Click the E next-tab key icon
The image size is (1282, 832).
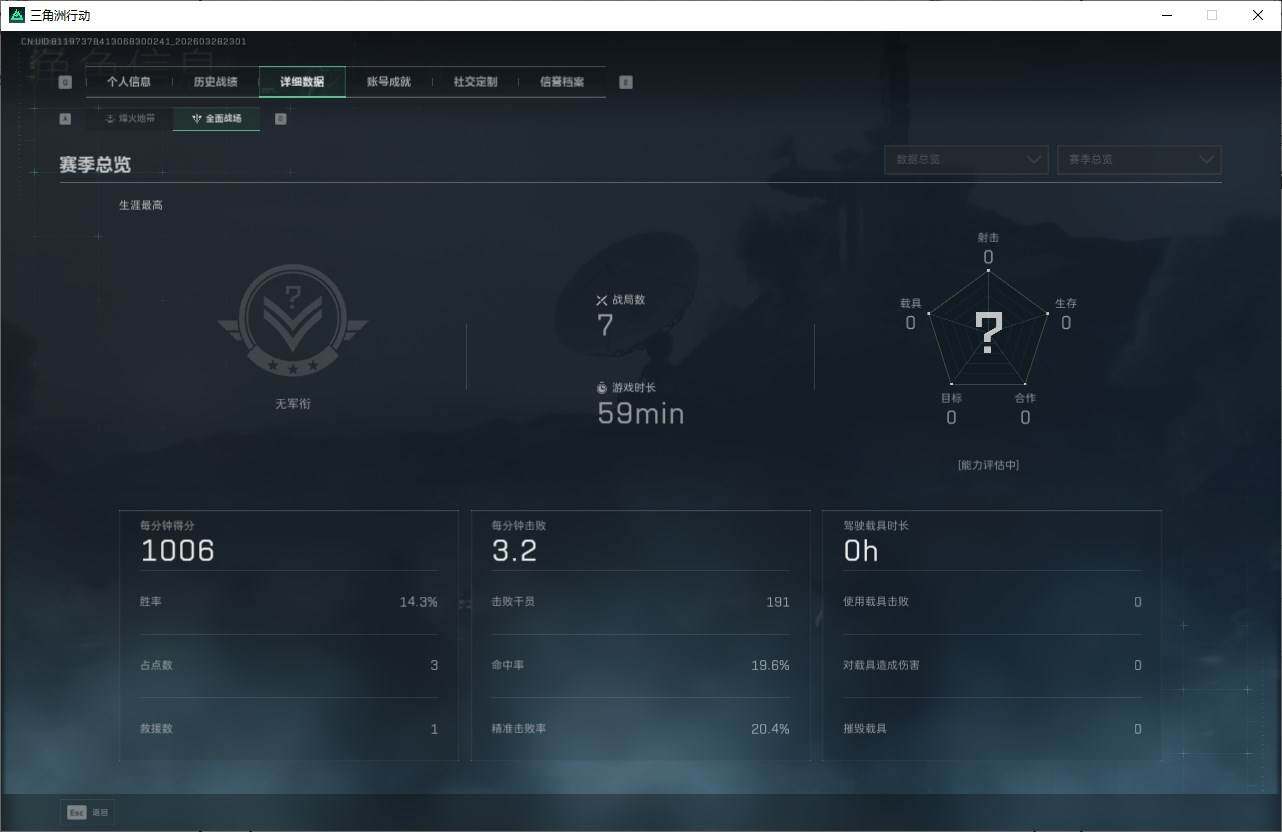pyautogui.click(x=626, y=82)
